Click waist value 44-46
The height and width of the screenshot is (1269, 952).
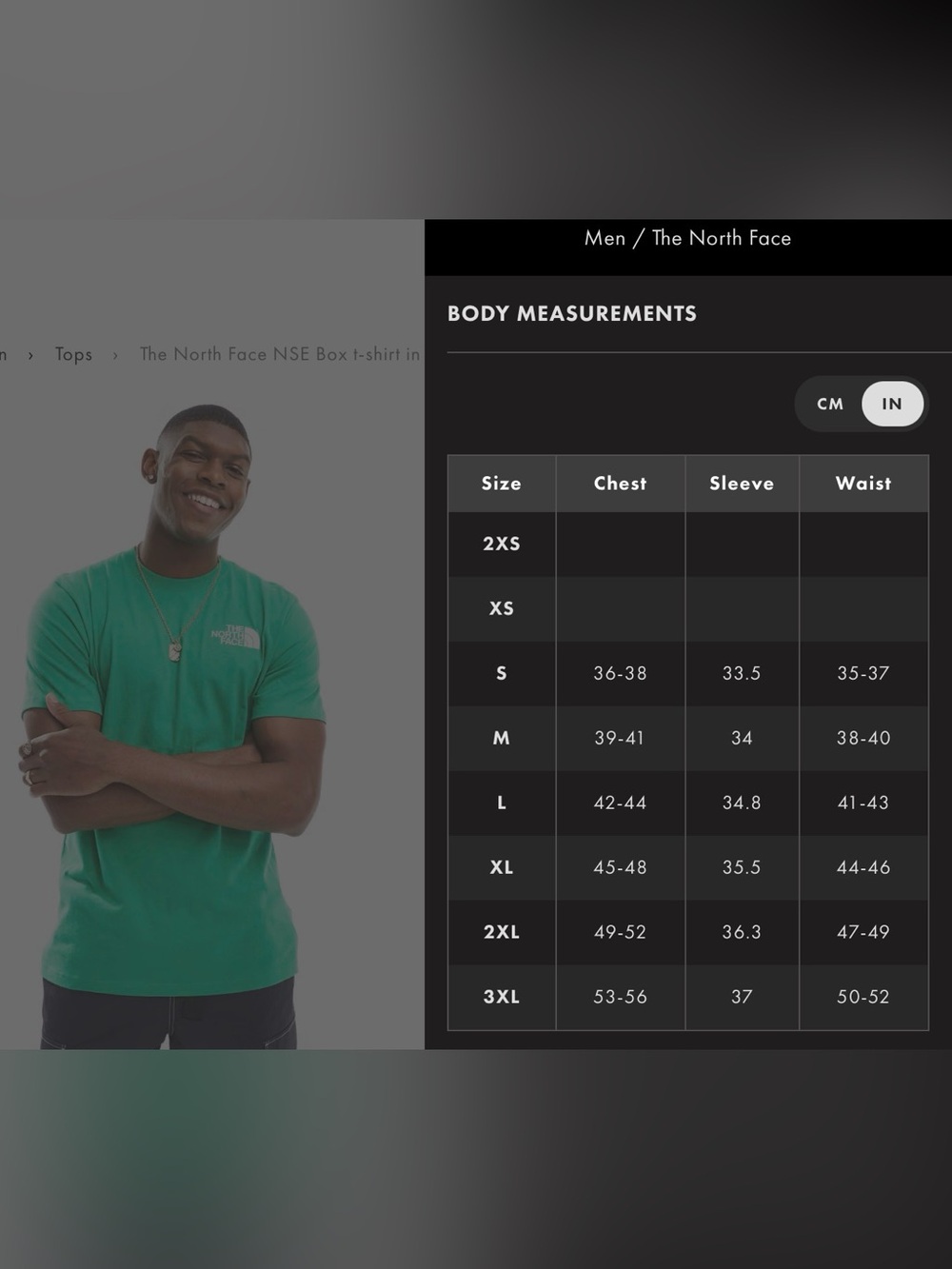[x=863, y=867]
